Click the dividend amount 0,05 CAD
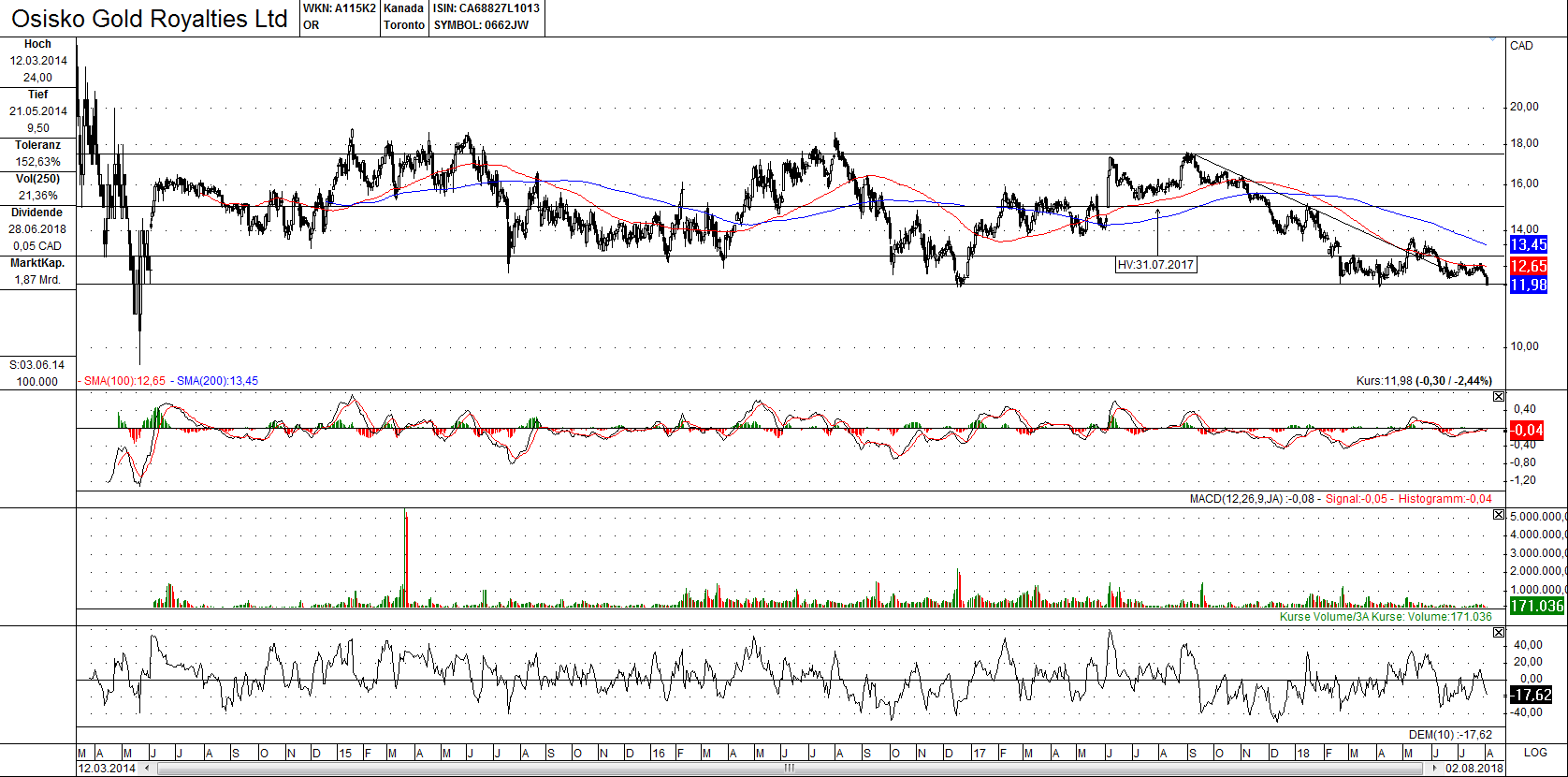 pyautogui.click(x=37, y=246)
